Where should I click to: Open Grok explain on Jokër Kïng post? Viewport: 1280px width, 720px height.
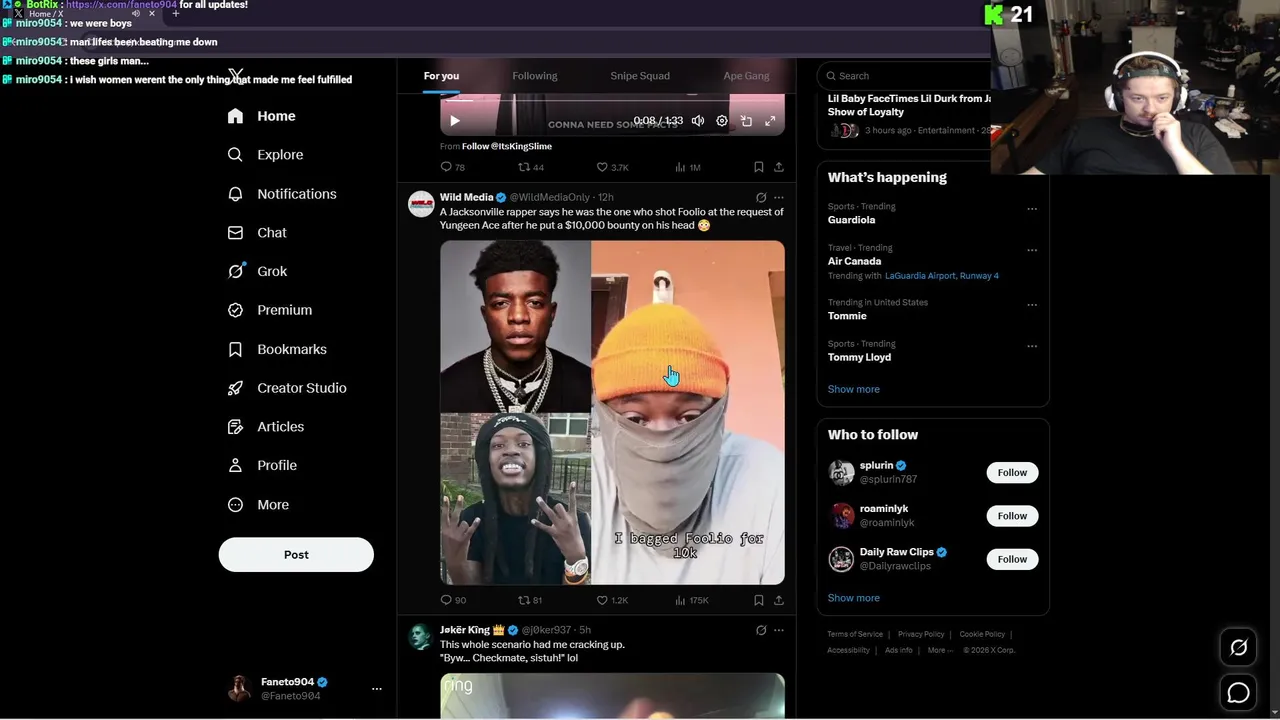(761, 630)
